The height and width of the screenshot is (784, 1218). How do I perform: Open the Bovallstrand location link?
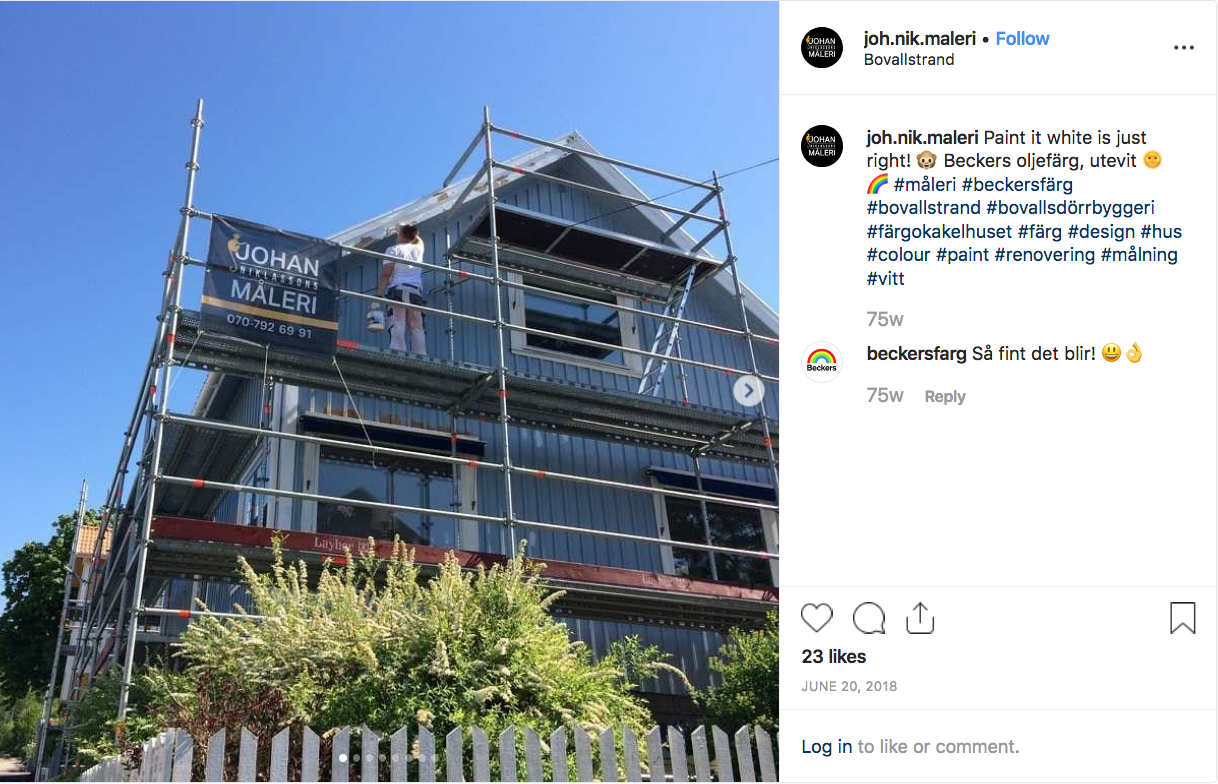click(x=909, y=59)
